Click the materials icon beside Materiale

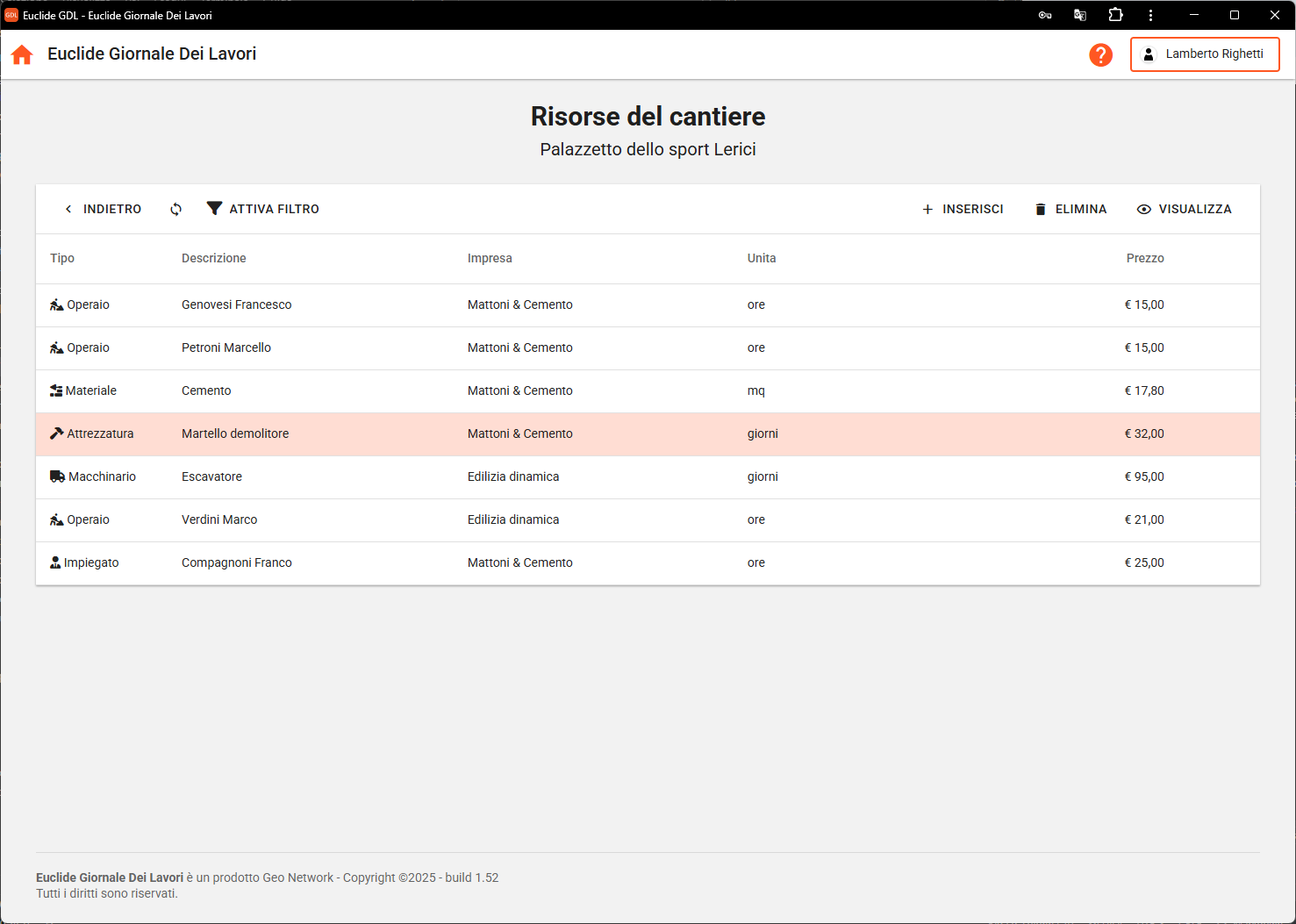click(56, 390)
